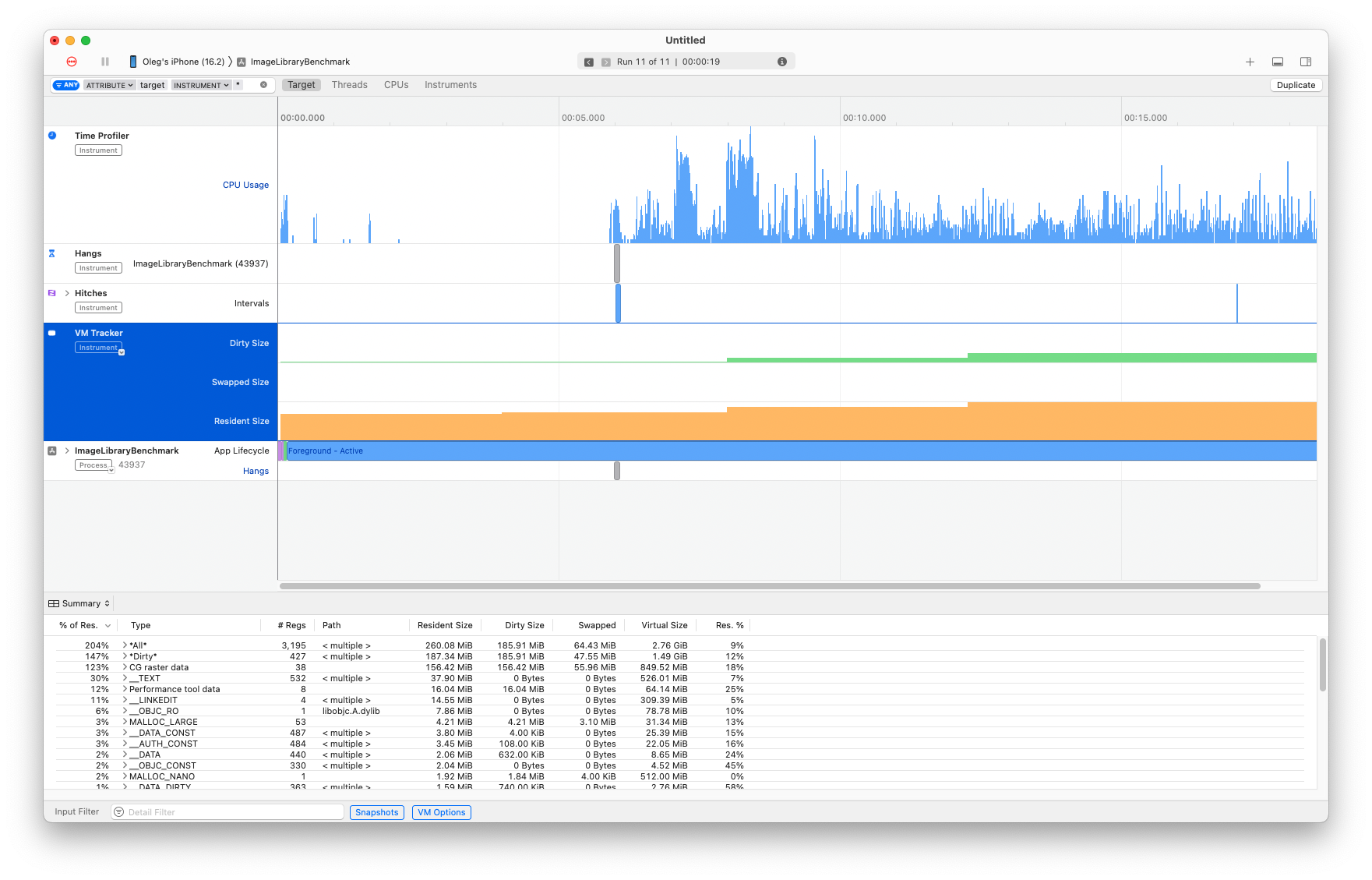Click the ANY filter mode pill
The height and width of the screenshot is (880, 1372).
(67, 85)
